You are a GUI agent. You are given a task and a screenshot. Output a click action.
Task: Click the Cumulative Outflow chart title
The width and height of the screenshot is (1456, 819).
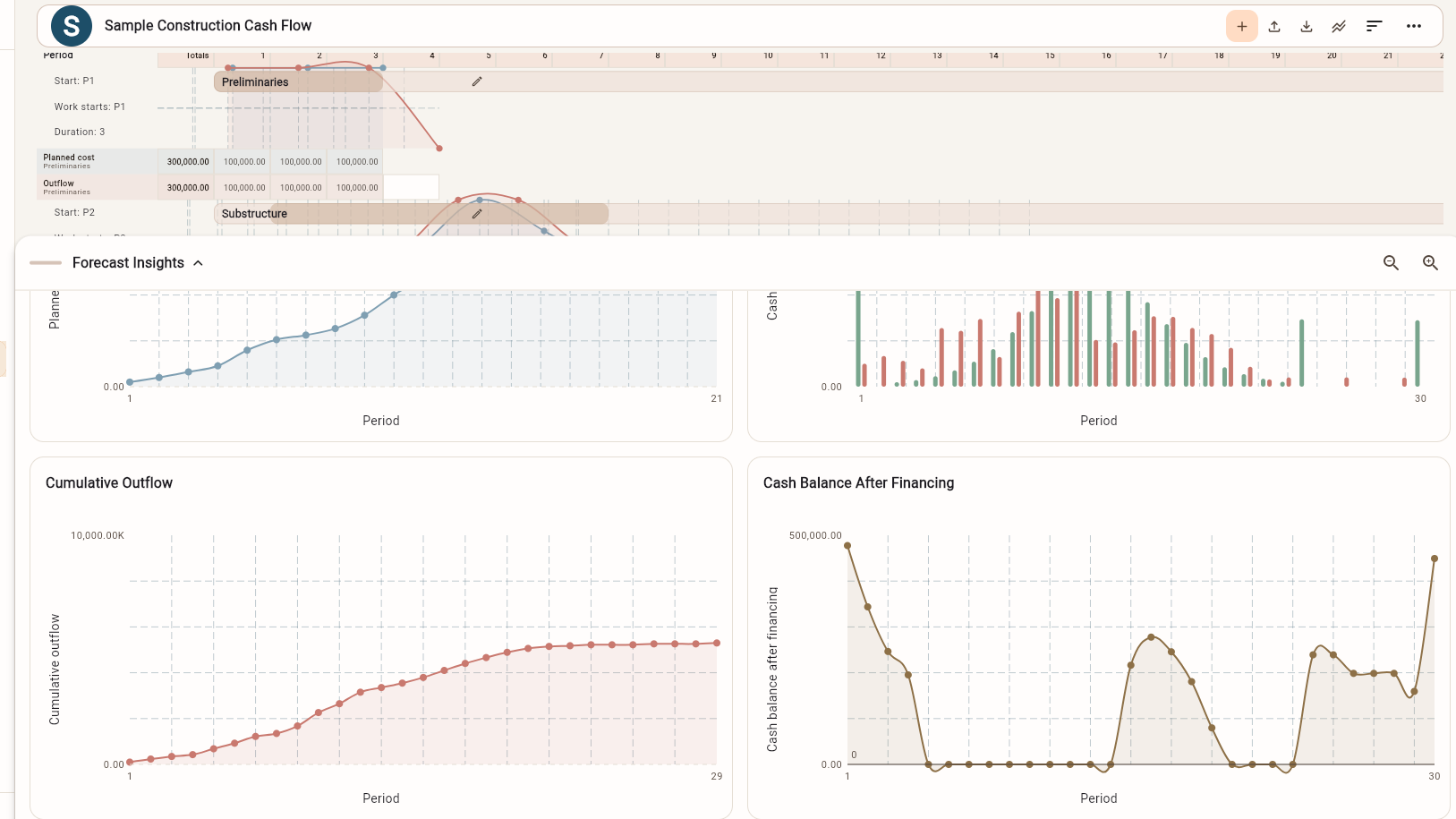(x=109, y=482)
